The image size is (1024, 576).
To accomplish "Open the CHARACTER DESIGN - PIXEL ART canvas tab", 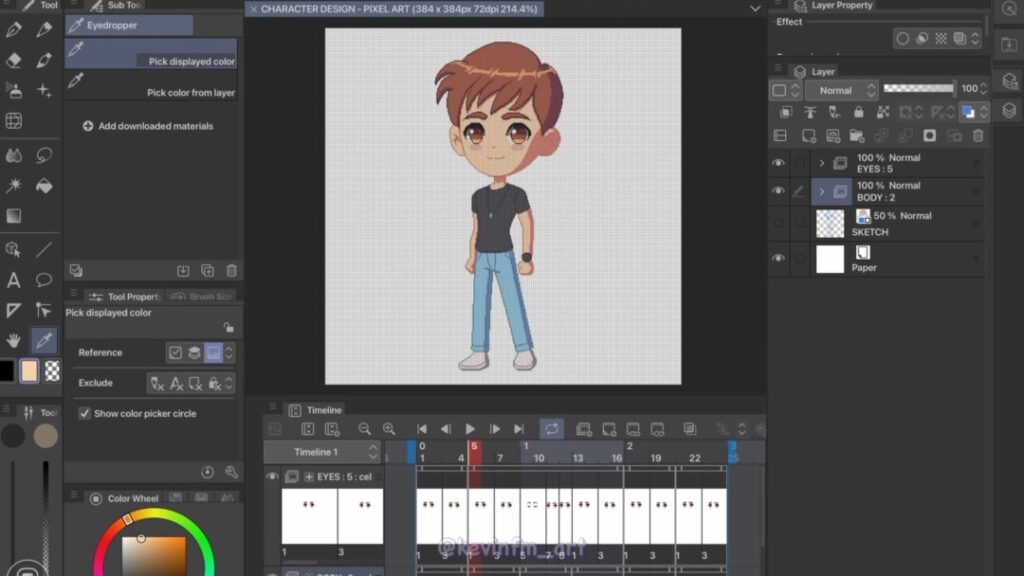I will tap(400, 9).
